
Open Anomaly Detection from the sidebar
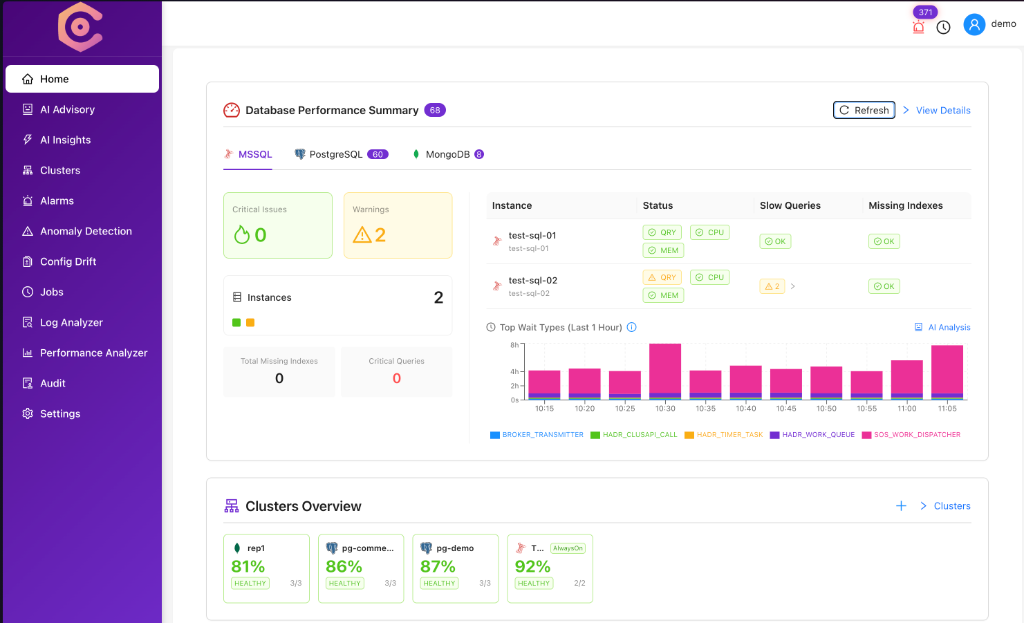(x=85, y=231)
